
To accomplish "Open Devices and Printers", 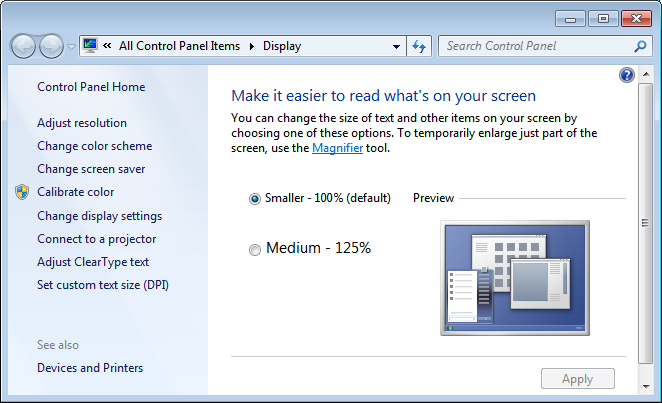I will (x=90, y=368).
